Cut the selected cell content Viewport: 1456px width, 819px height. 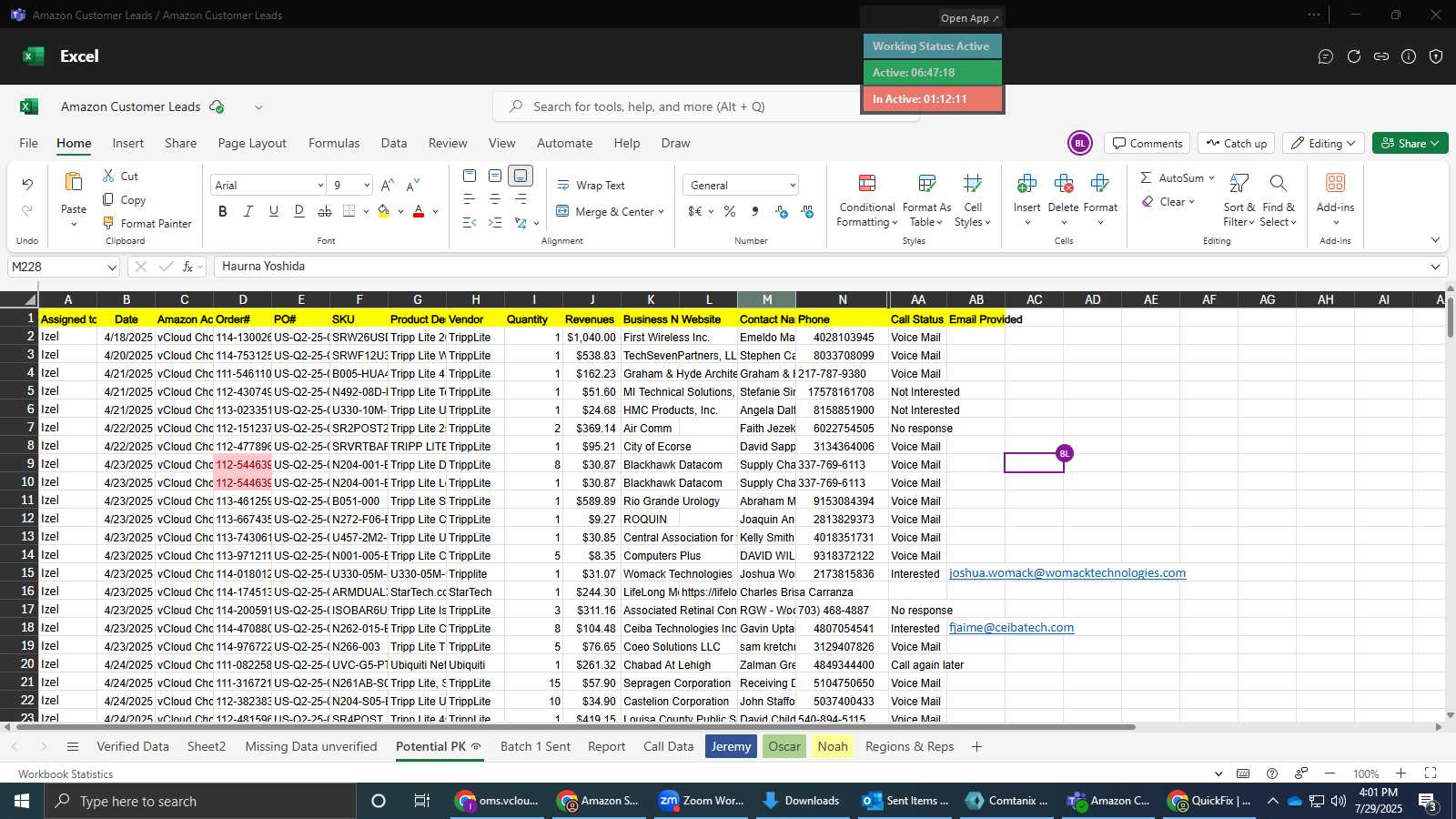[x=120, y=176]
